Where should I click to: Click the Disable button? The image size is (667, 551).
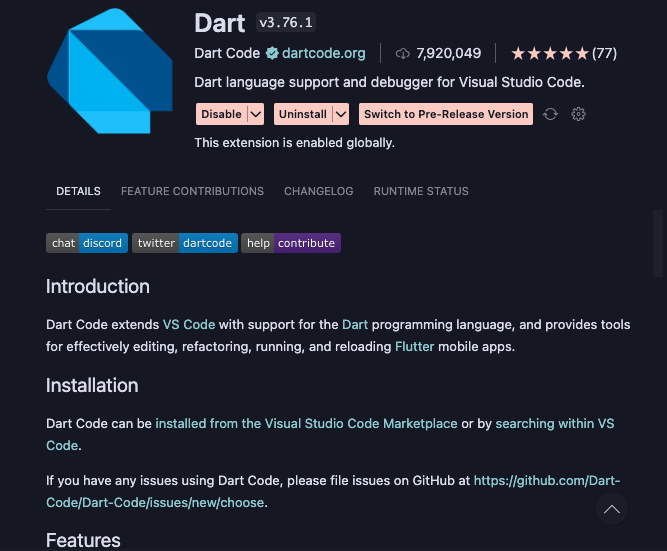click(221, 114)
